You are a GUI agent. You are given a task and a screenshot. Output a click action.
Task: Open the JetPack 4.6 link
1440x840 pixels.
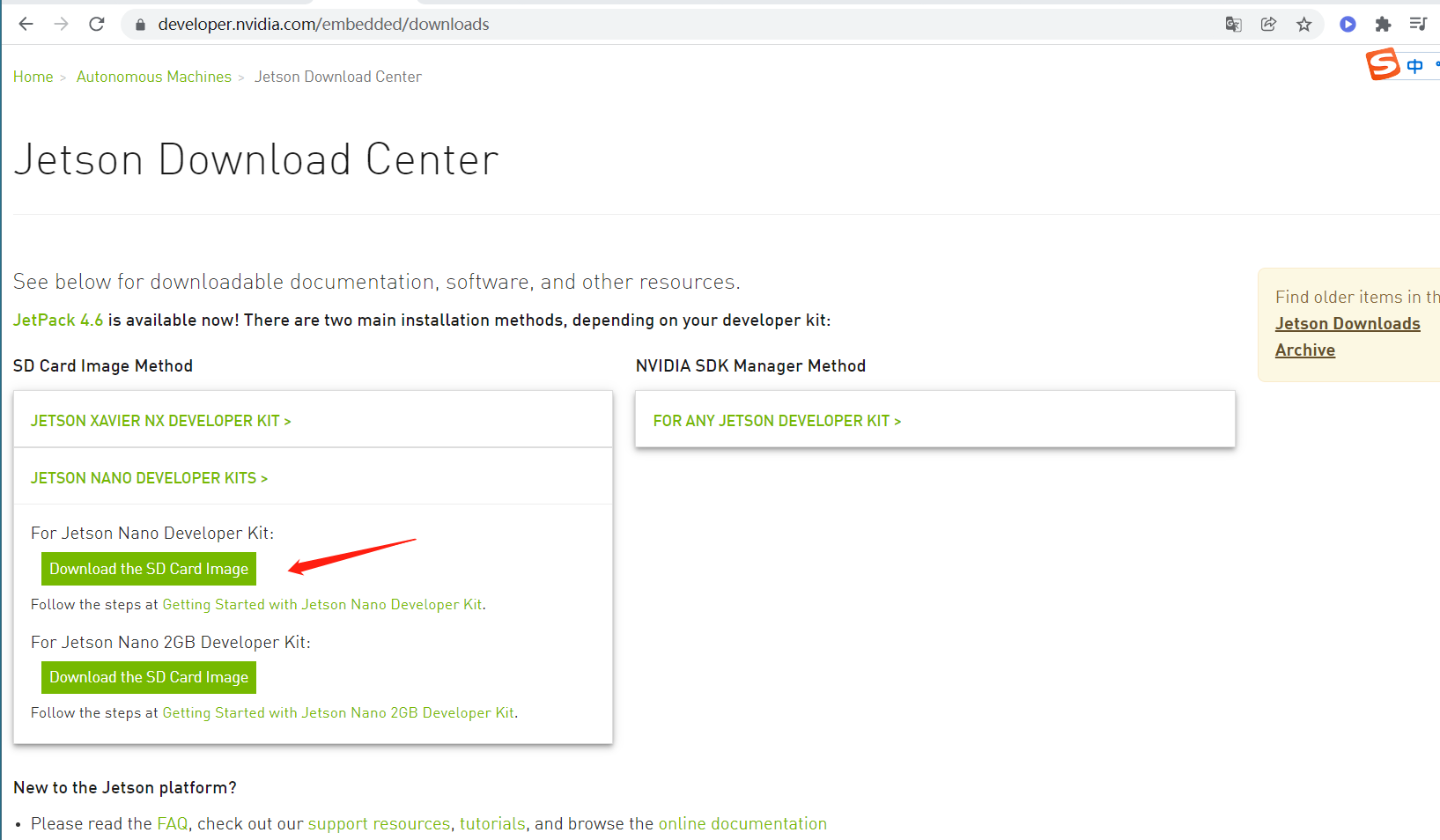pyautogui.click(x=58, y=320)
